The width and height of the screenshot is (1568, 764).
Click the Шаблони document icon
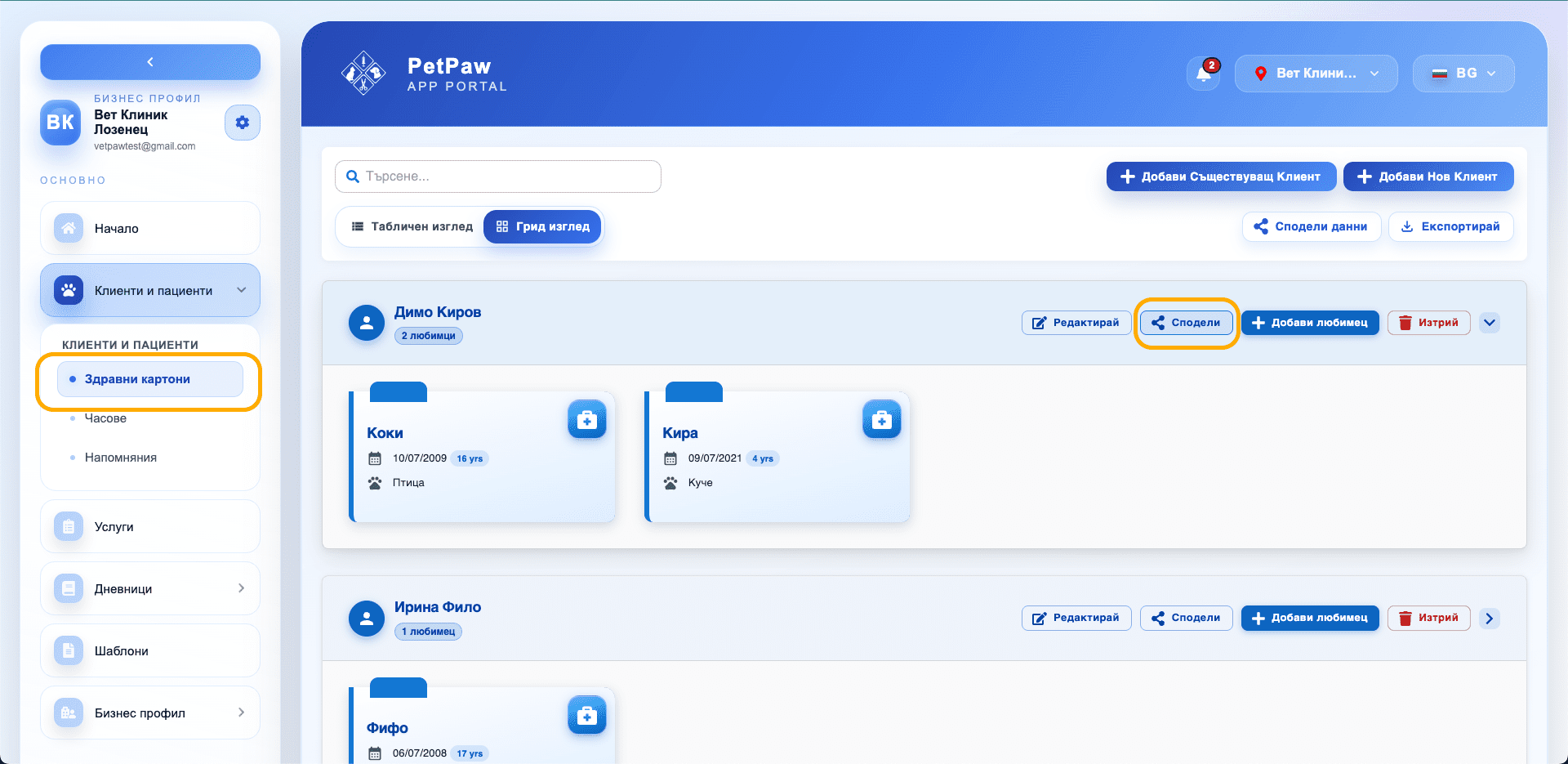tap(69, 650)
